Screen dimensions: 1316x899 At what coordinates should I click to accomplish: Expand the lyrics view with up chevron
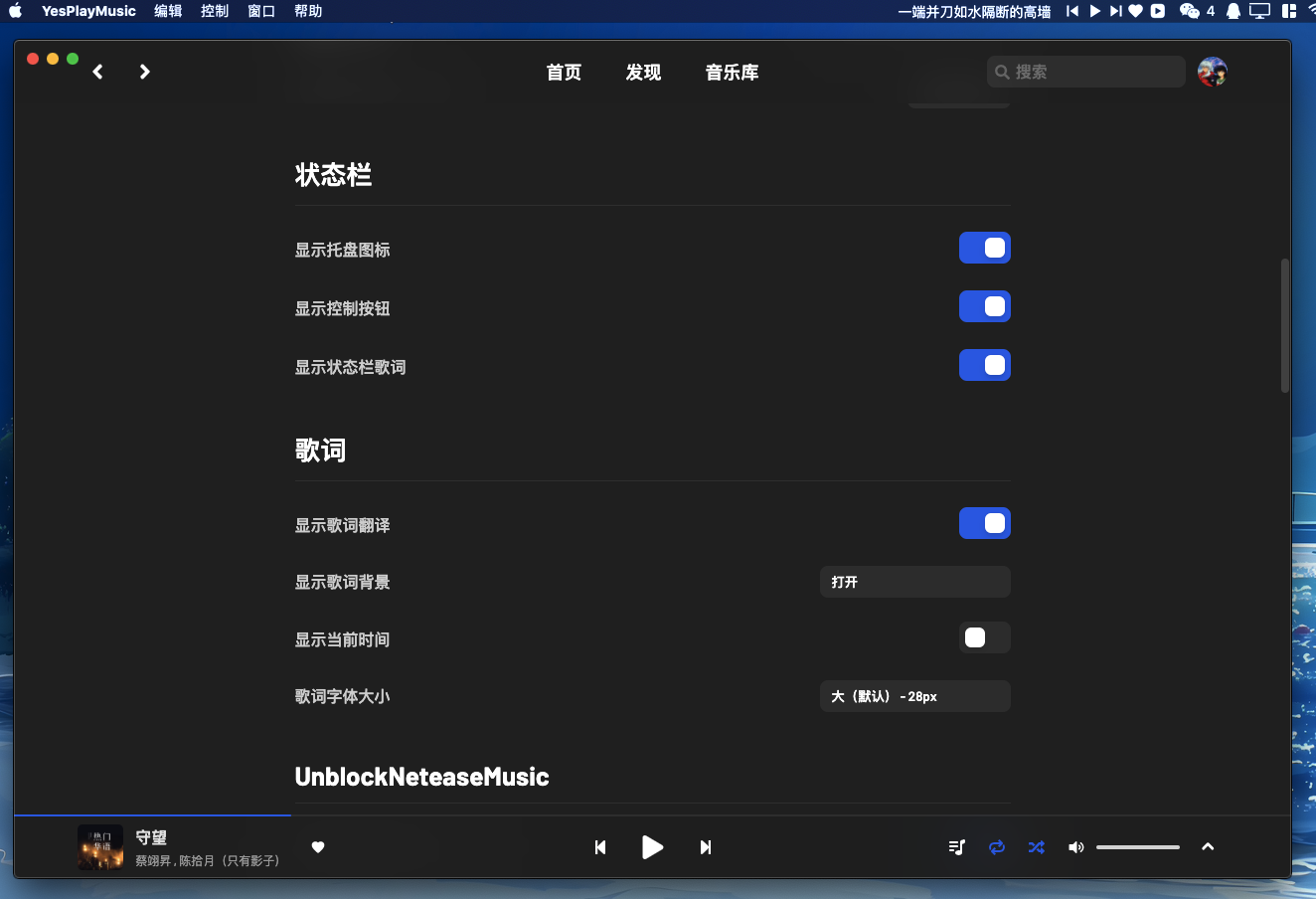1208,847
